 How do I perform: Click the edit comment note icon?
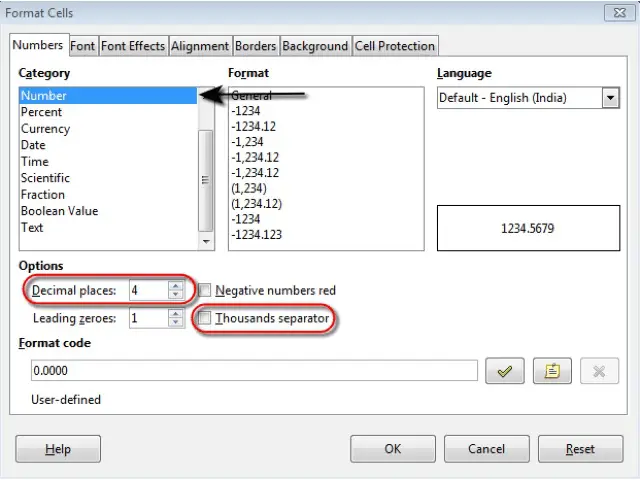(552, 371)
